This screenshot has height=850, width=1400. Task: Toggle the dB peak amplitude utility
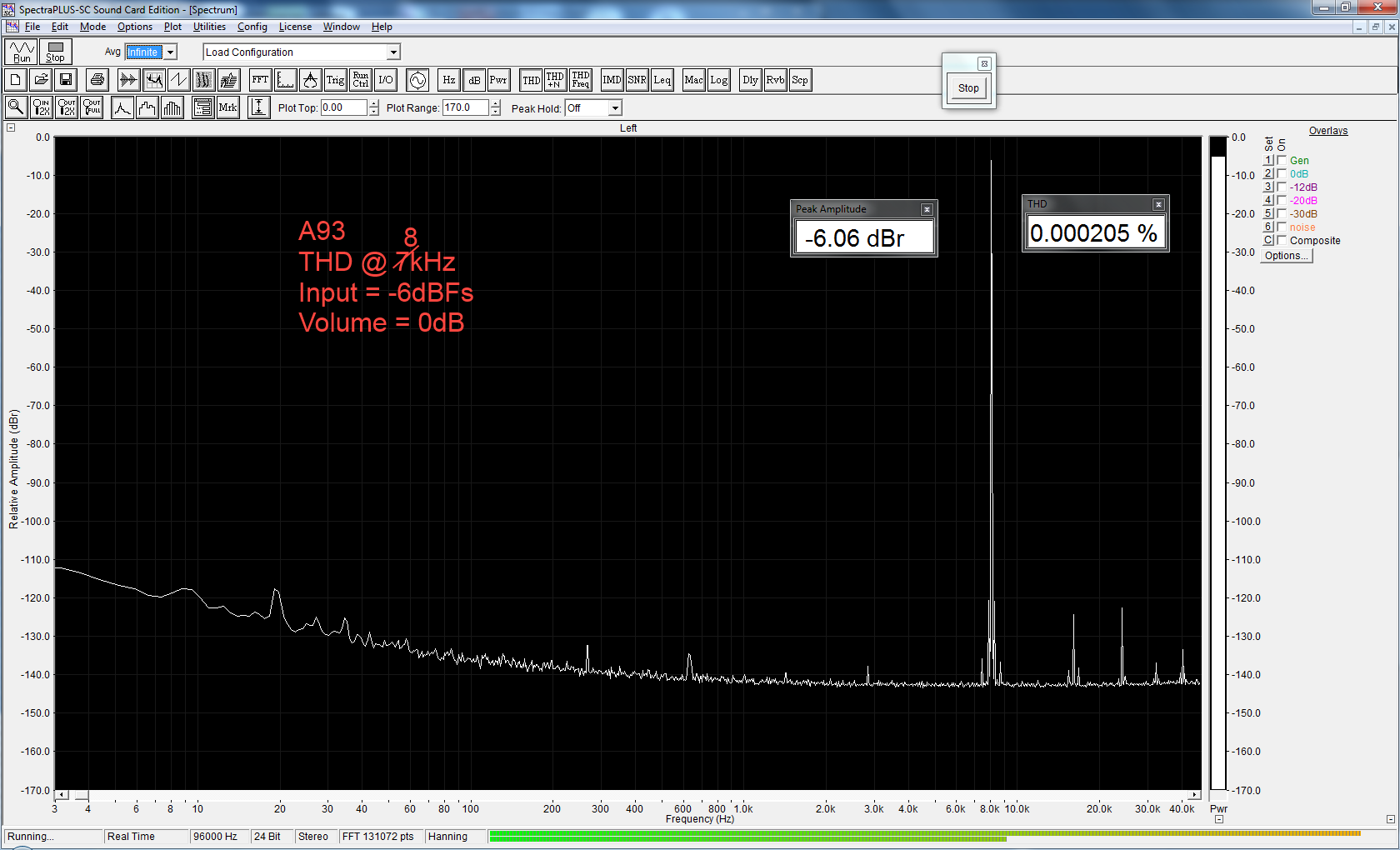point(474,80)
